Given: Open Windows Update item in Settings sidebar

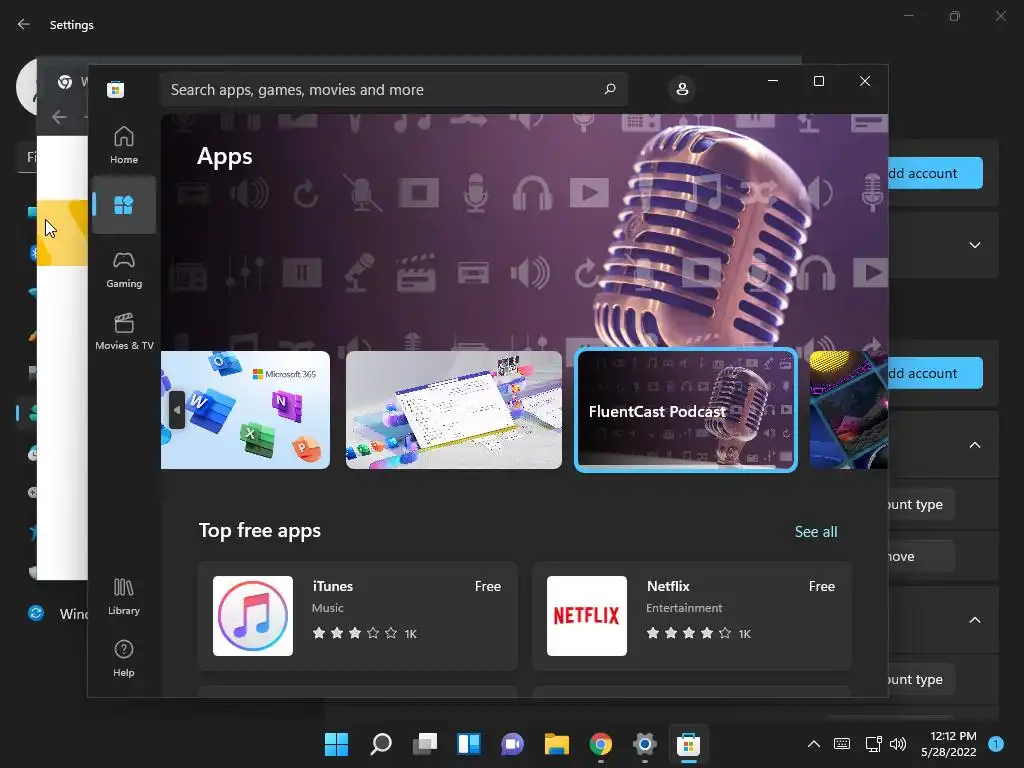Looking at the screenshot, I should point(57,613).
